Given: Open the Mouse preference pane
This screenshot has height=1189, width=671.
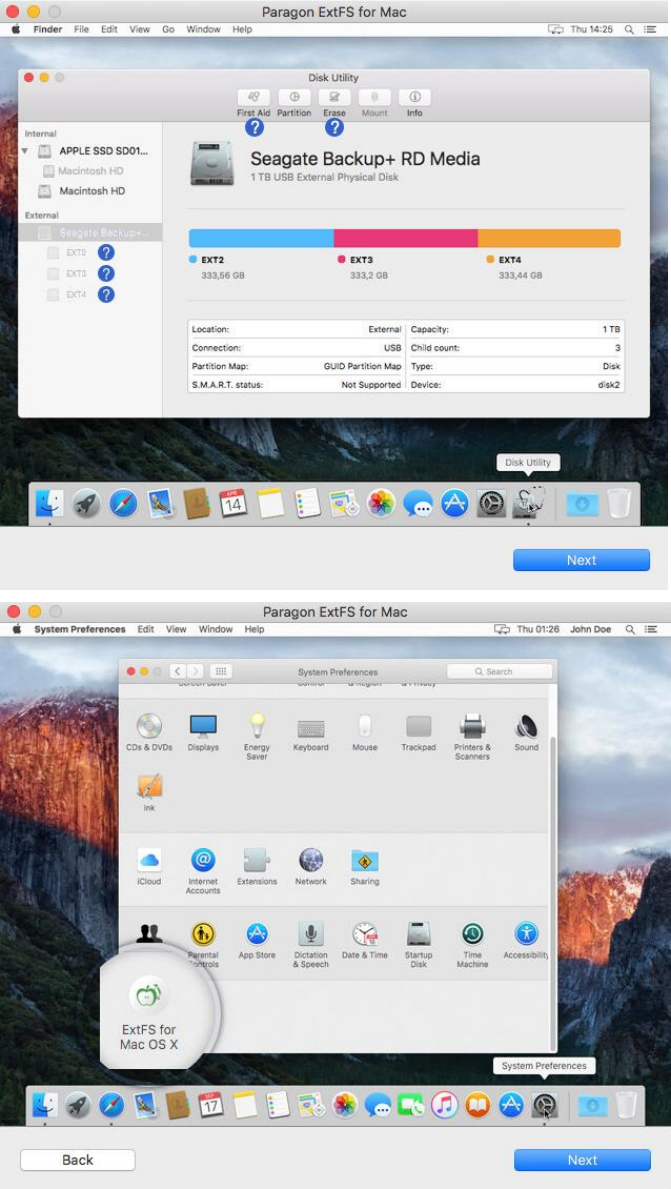Looking at the screenshot, I should 365,726.
